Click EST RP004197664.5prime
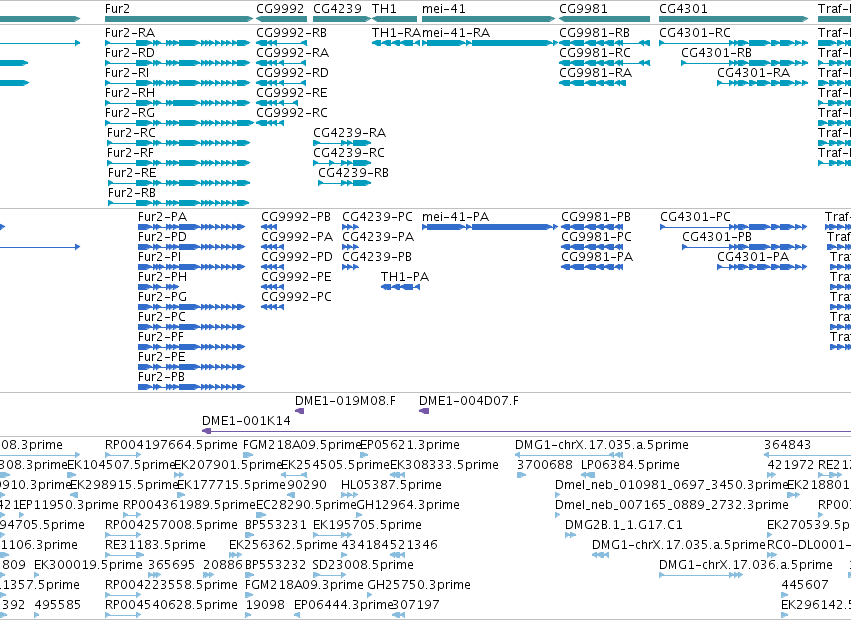 171,445
